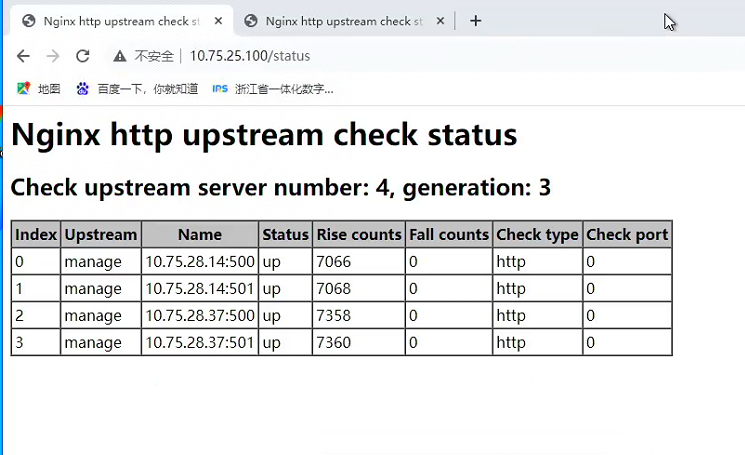745x455 pixels.
Task: Click the Nginx http upstream check status heading
Action: pyautogui.click(x=264, y=135)
